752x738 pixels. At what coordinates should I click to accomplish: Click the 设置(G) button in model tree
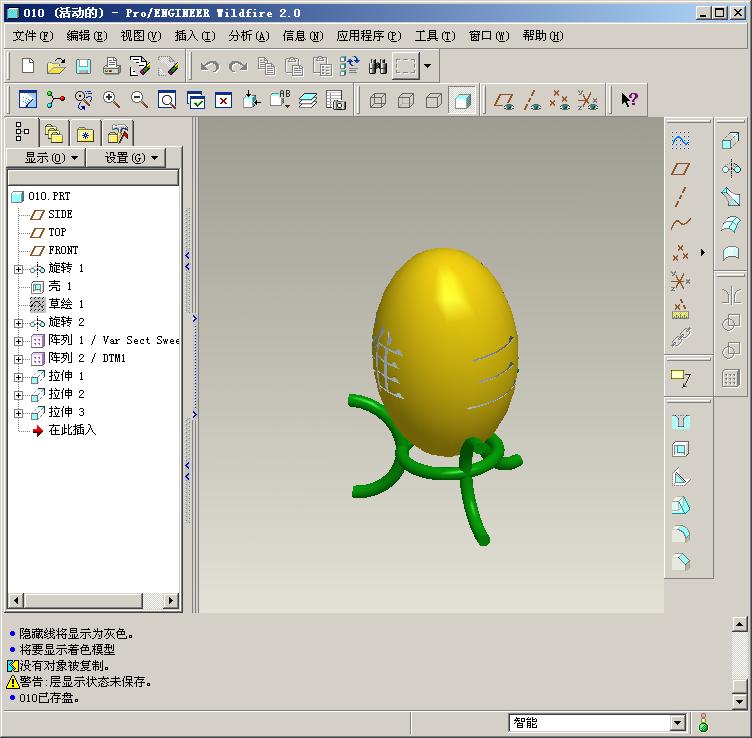(x=126, y=158)
